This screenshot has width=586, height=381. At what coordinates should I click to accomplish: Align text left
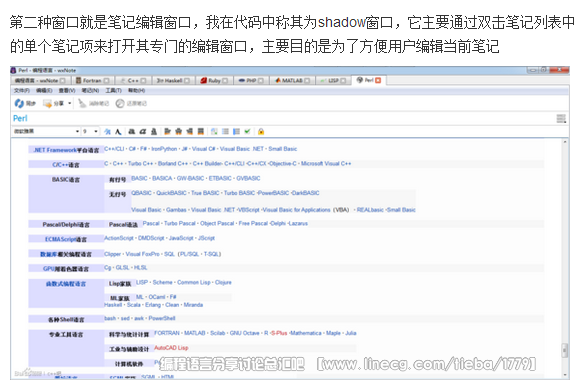point(167,131)
